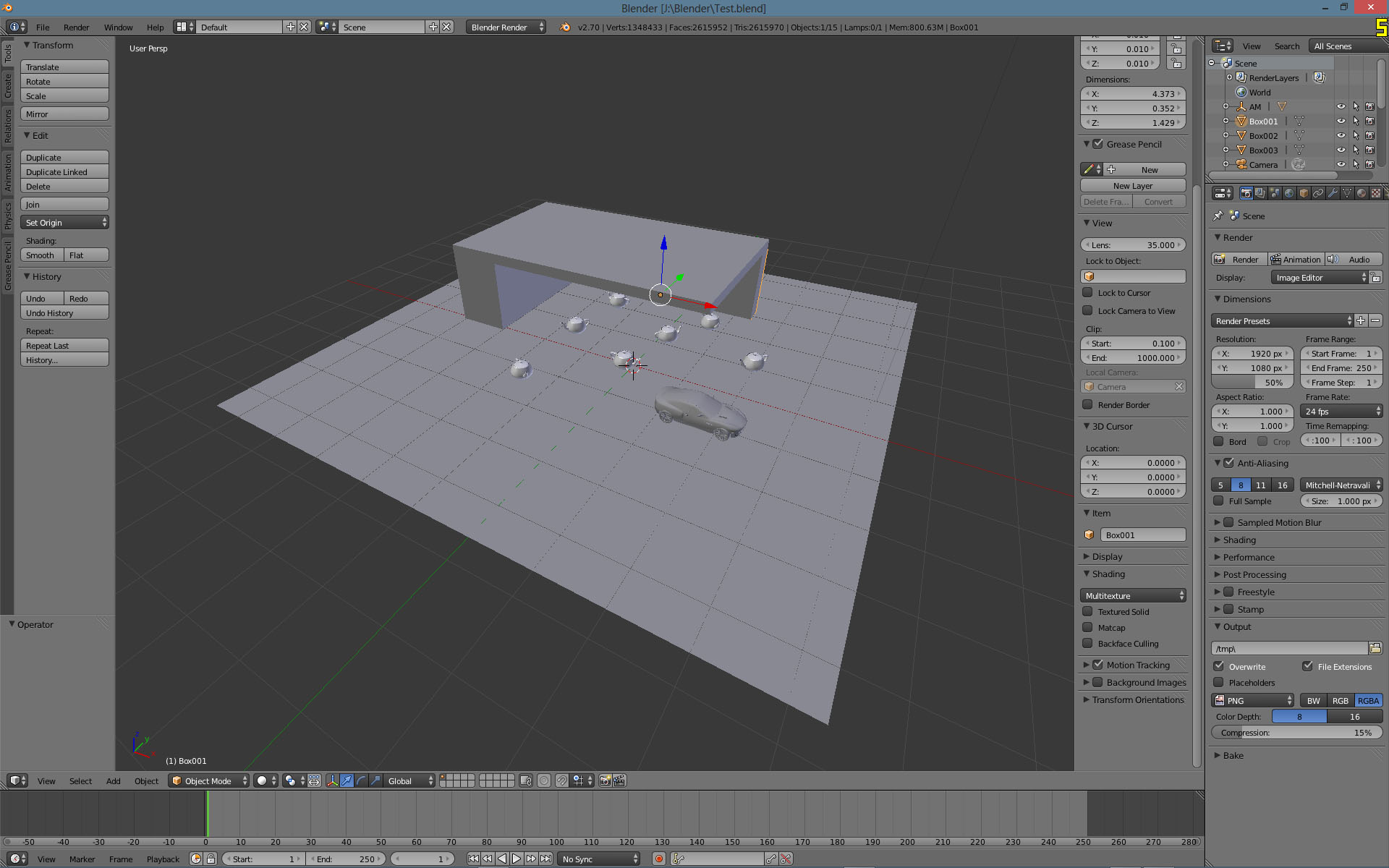The width and height of the screenshot is (1389, 868).
Task: Open the Object Mode dropdown
Action: point(208,780)
